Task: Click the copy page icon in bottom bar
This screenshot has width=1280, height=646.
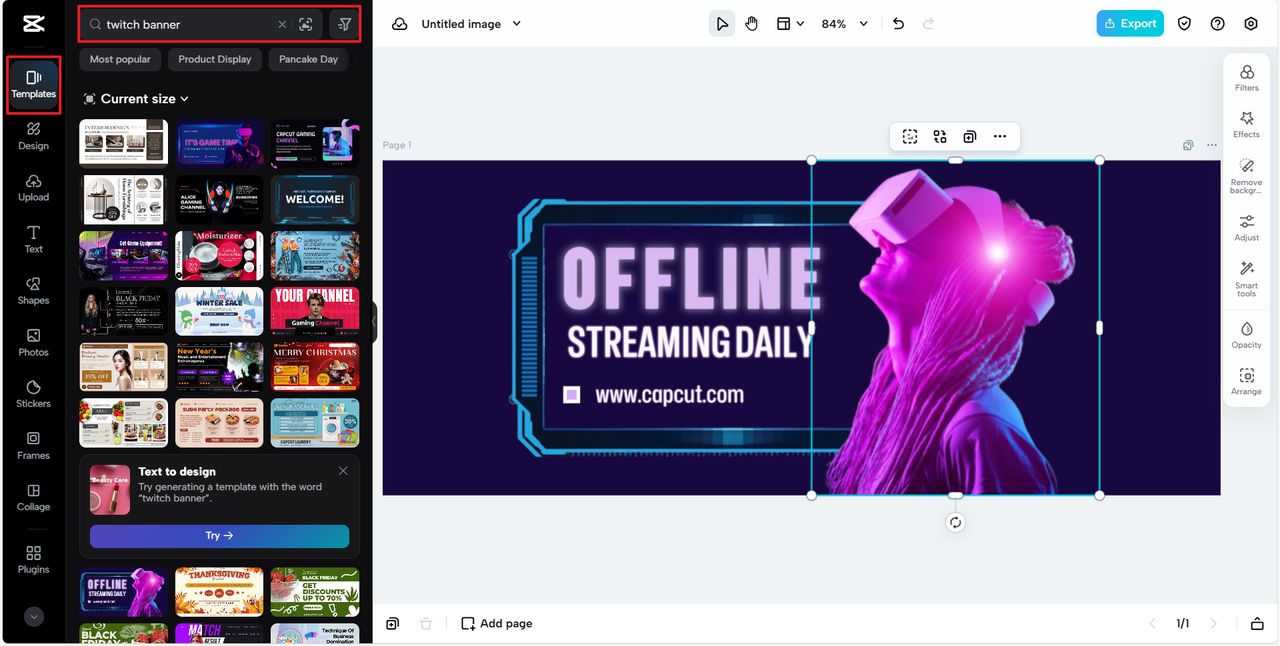Action: coord(392,623)
